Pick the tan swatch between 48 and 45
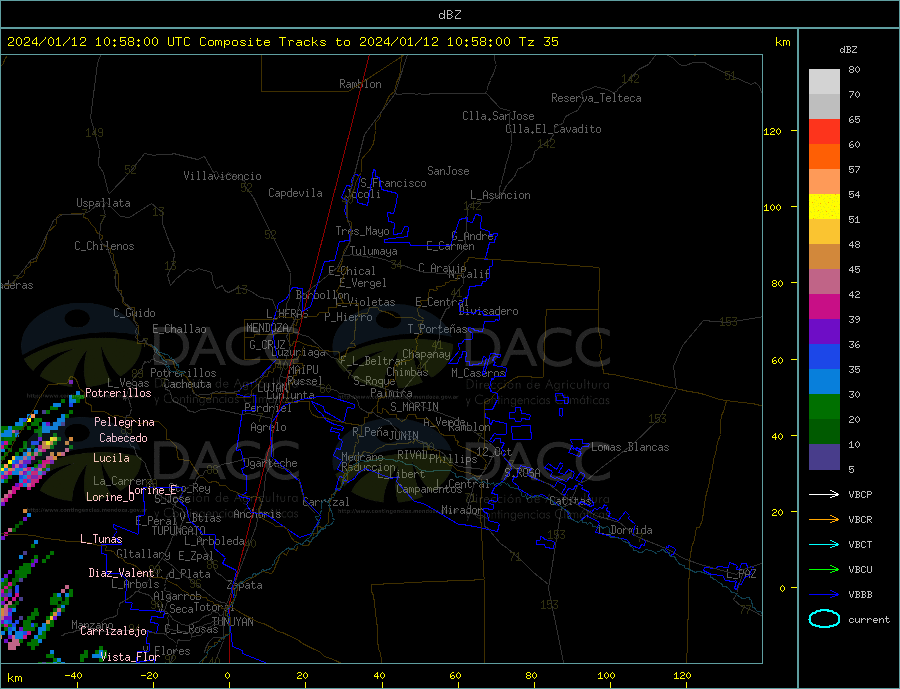The image size is (900, 689). [824, 257]
